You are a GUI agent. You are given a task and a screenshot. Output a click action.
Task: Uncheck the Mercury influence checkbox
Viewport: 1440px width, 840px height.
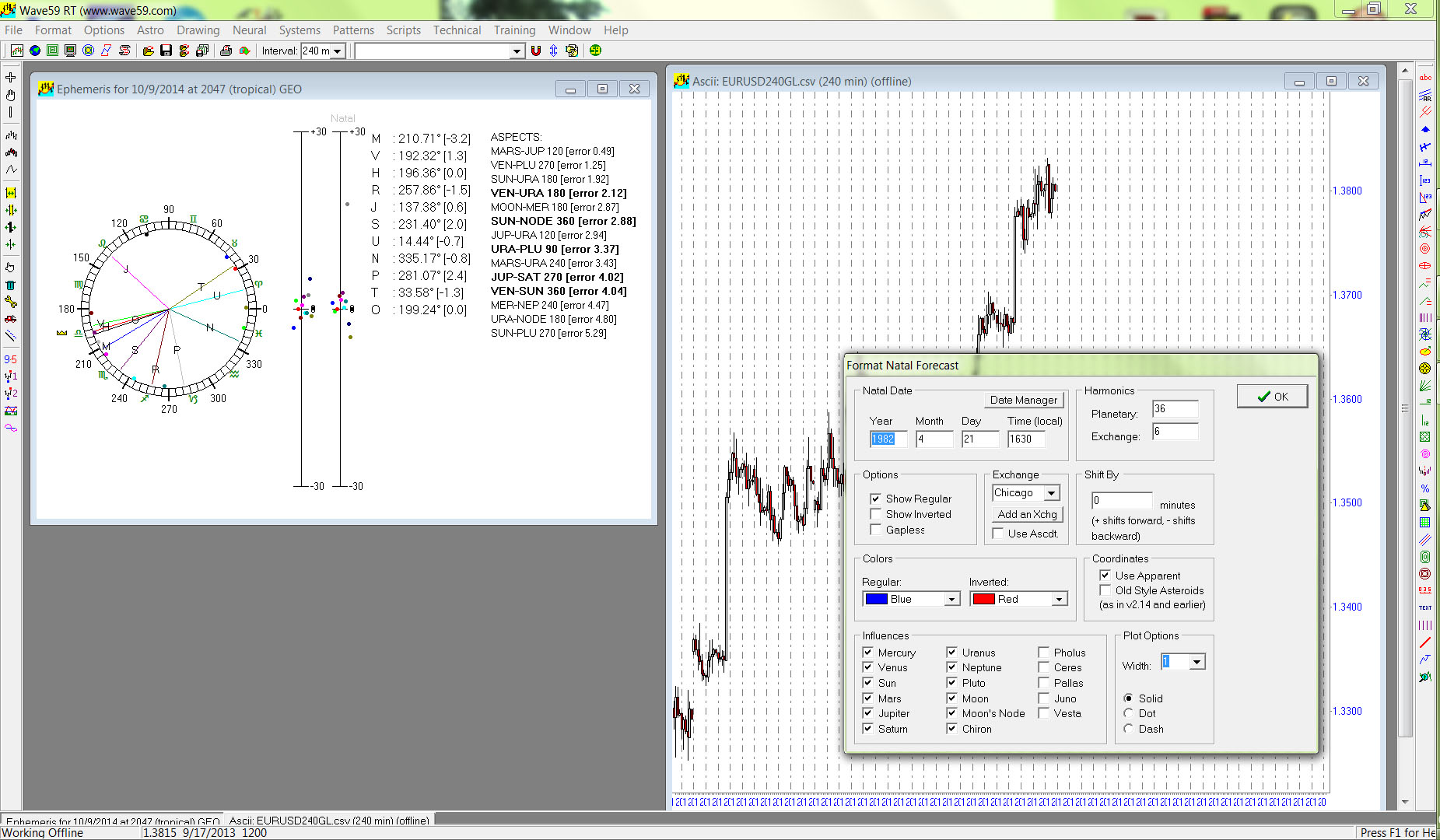point(868,653)
